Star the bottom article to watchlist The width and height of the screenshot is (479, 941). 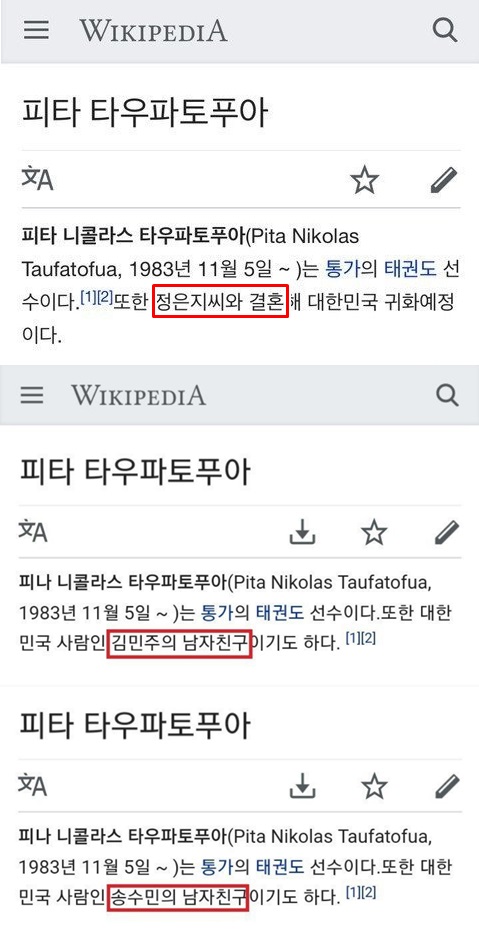point(375,787)
